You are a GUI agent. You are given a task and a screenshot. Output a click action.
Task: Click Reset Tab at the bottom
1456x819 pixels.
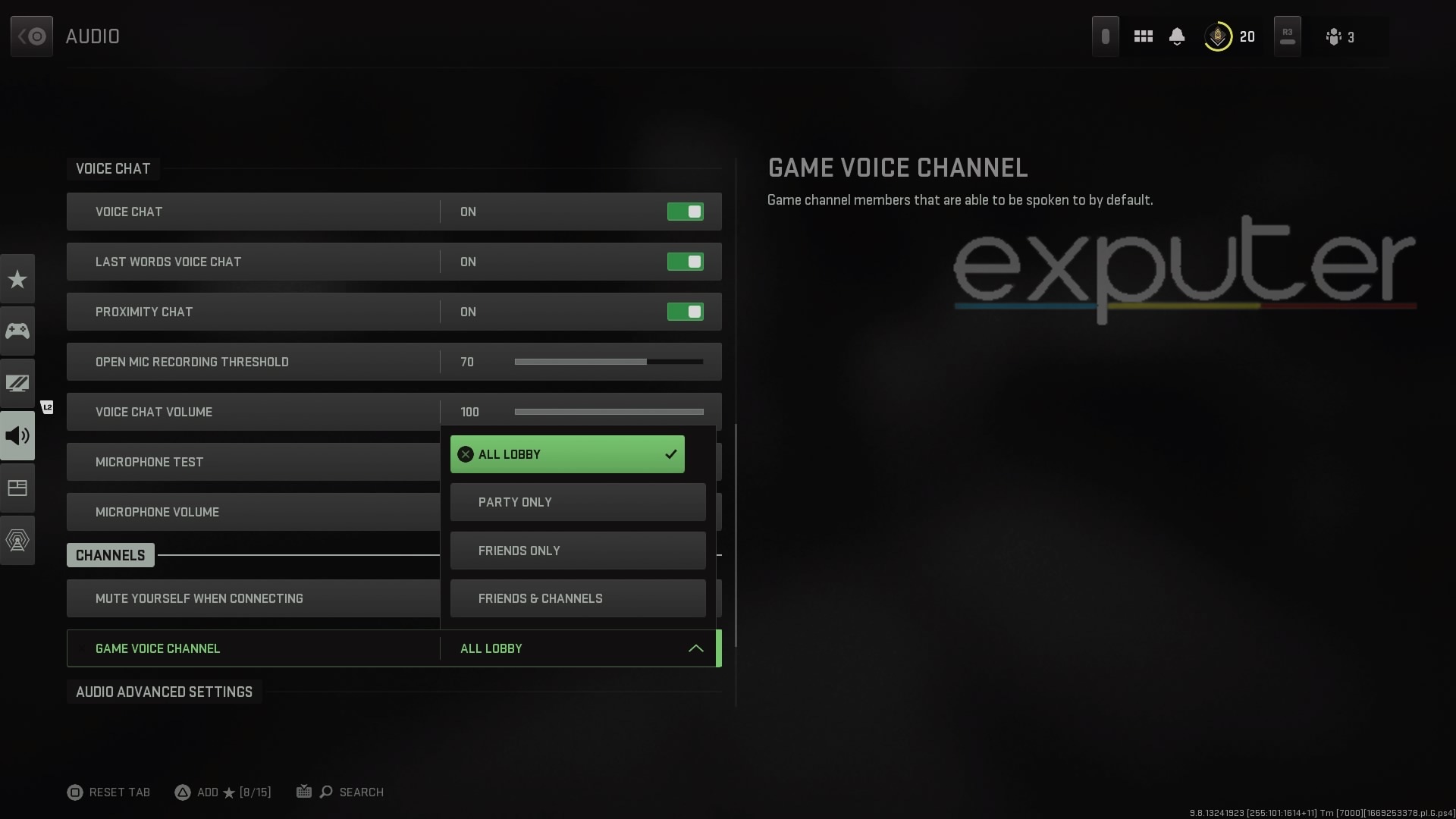[108, 792]
